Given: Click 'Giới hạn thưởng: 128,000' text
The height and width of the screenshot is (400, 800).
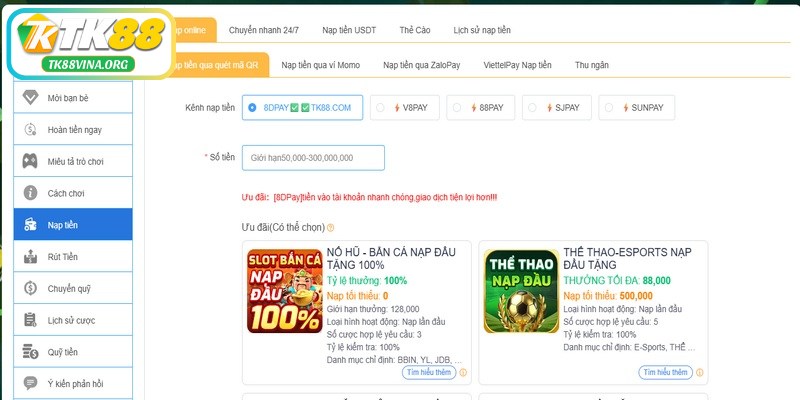Looking at the screenshot, I should click(x=373, y=309).
